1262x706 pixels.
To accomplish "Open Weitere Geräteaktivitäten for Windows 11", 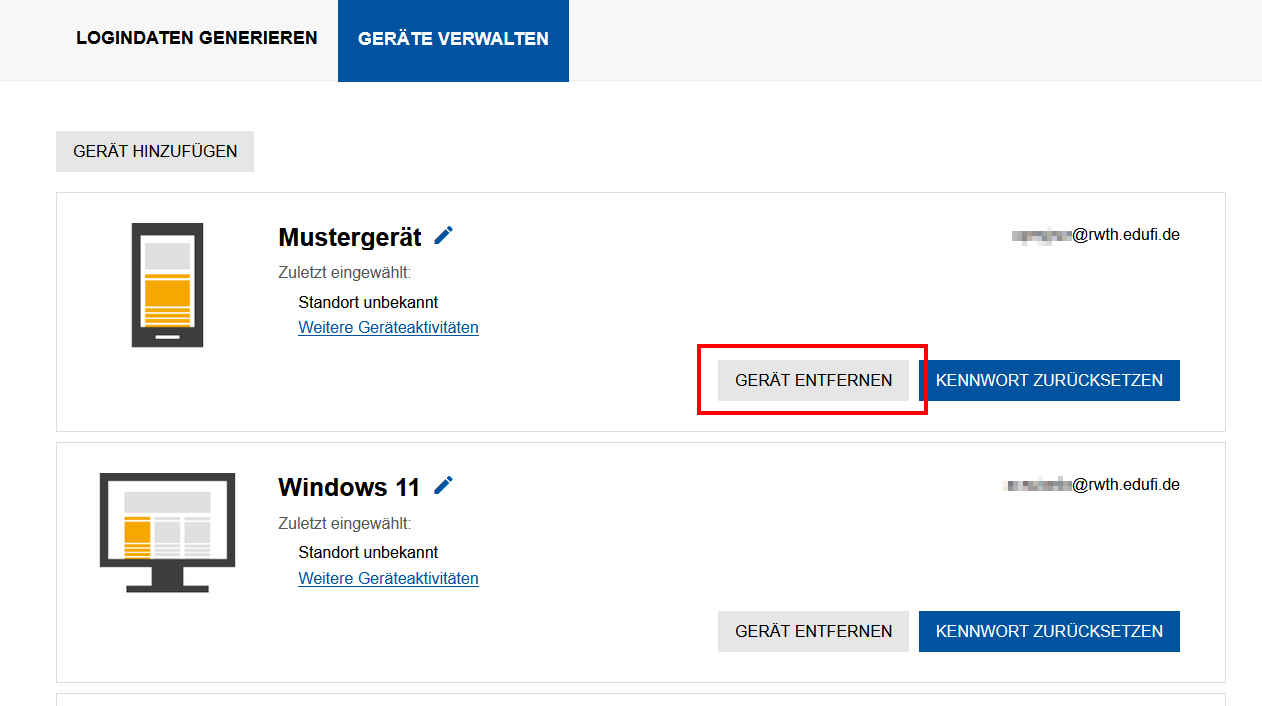I will (x=388, y=578).
